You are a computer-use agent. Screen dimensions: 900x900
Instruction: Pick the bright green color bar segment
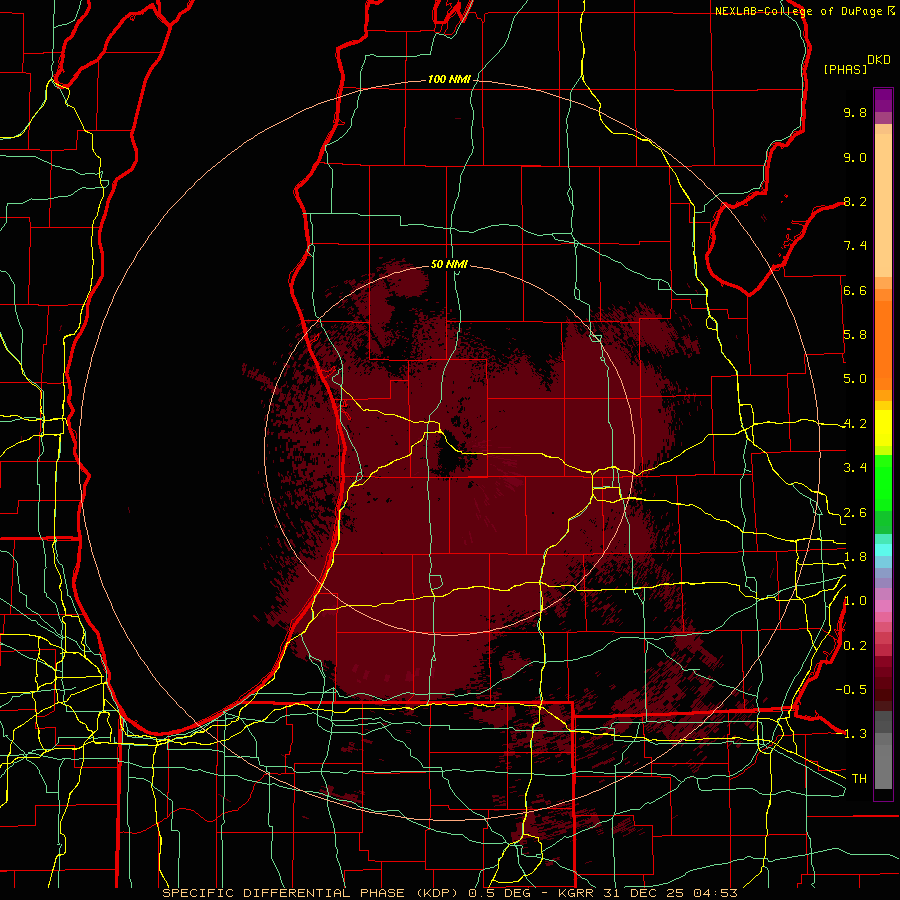(x=883, y=483)
